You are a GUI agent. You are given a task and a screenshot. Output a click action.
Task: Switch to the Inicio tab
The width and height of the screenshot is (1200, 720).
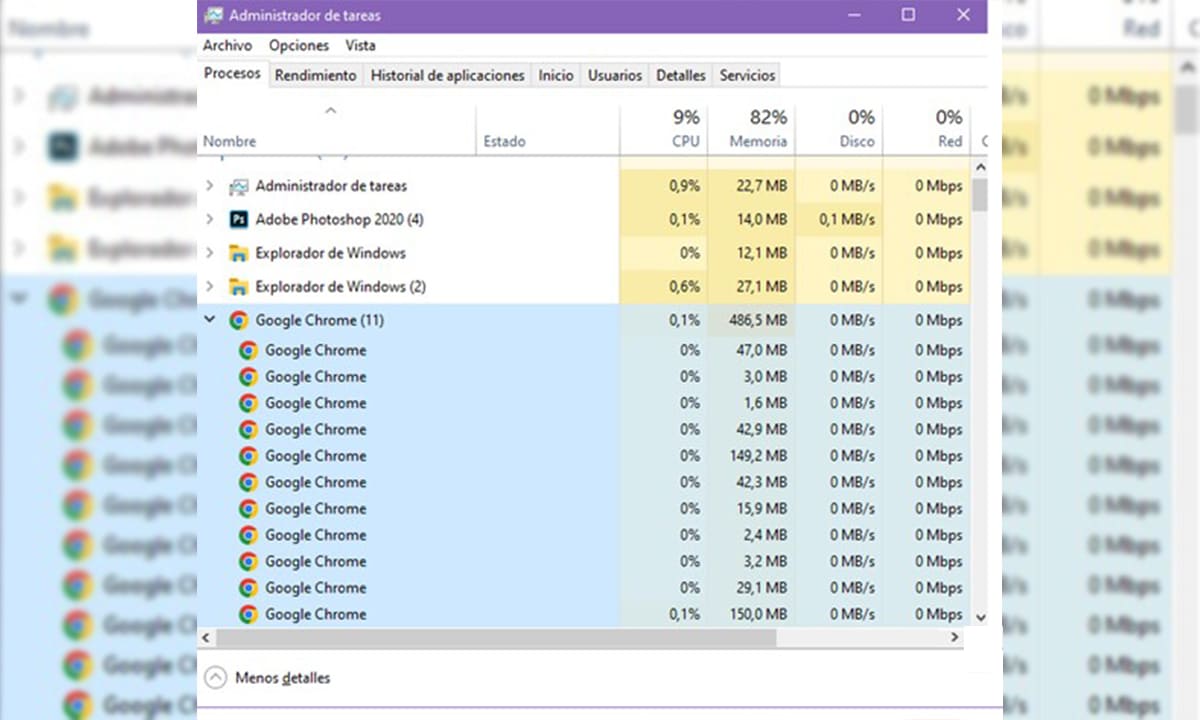pyautogui.click(x=556, y=75)
